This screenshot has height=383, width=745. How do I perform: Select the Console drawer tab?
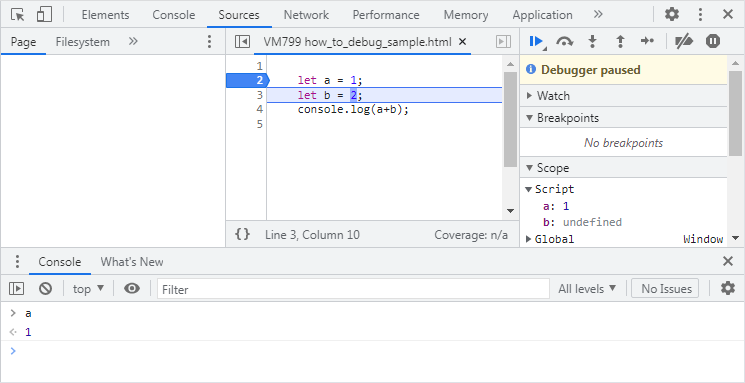point(60,262)
